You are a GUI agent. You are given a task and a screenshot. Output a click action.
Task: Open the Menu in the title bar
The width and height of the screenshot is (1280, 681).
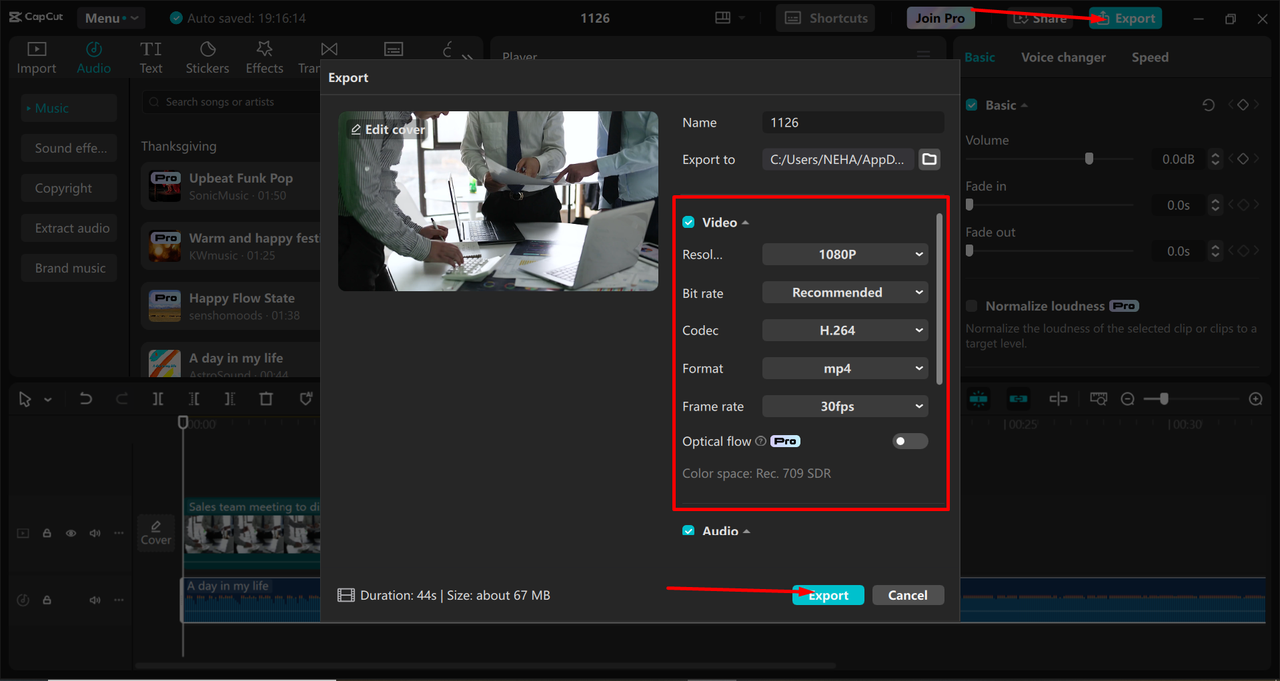pos(108,18)
